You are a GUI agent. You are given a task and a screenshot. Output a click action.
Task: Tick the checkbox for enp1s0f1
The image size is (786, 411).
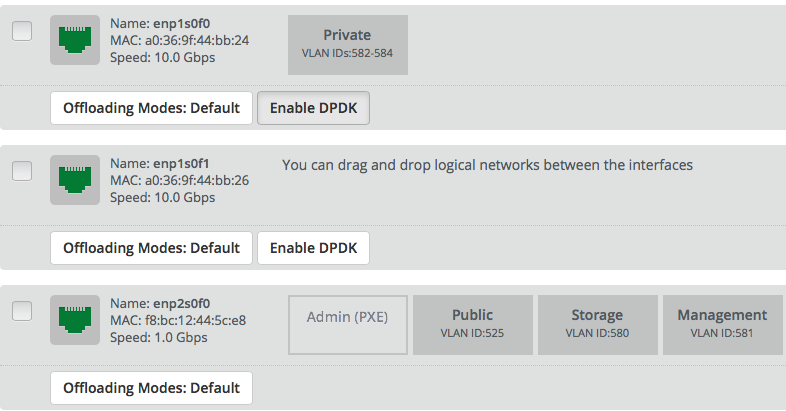point(22,172)
